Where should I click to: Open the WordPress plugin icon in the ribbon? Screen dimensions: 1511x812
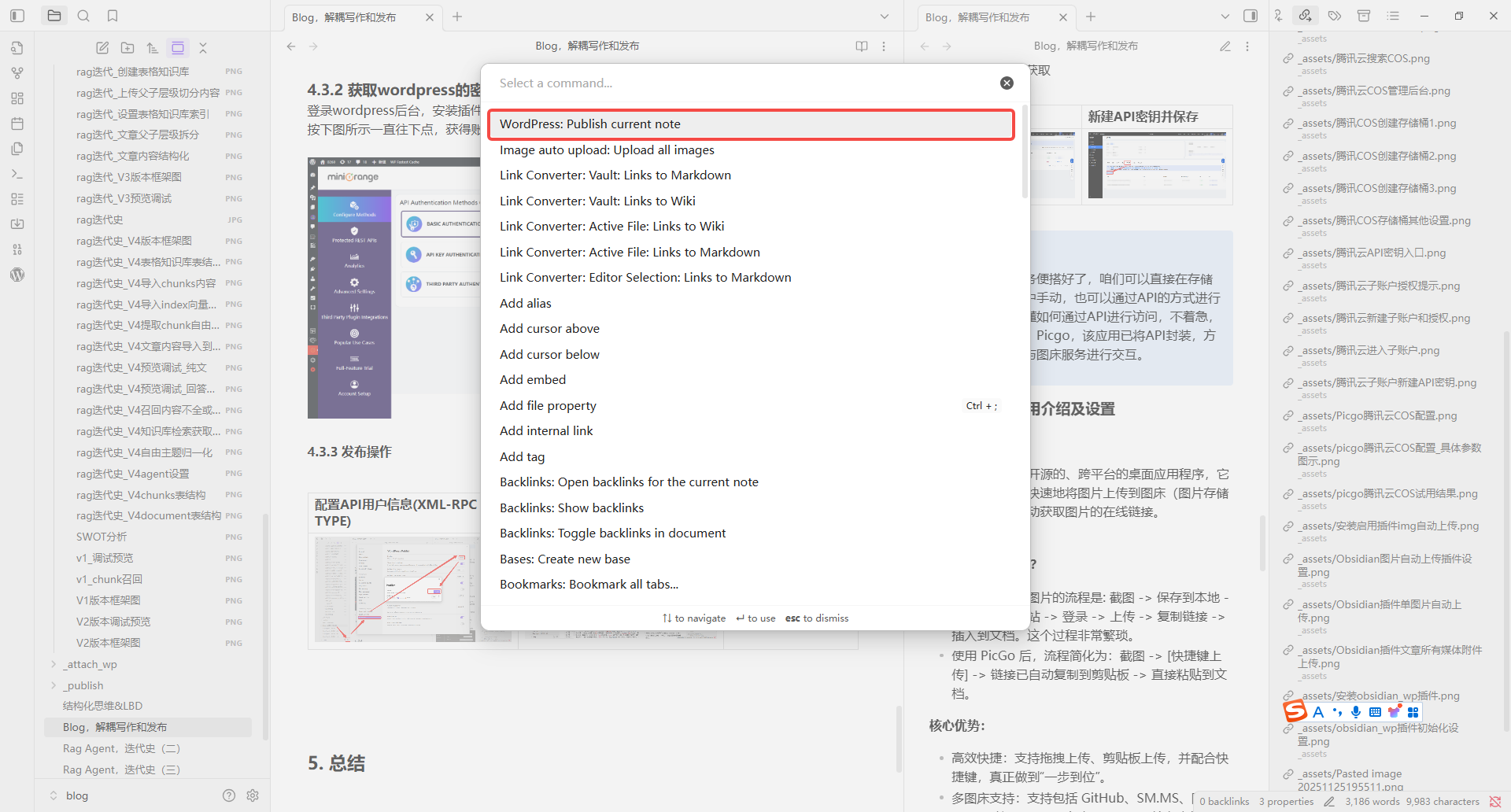(x=17, y=275)
